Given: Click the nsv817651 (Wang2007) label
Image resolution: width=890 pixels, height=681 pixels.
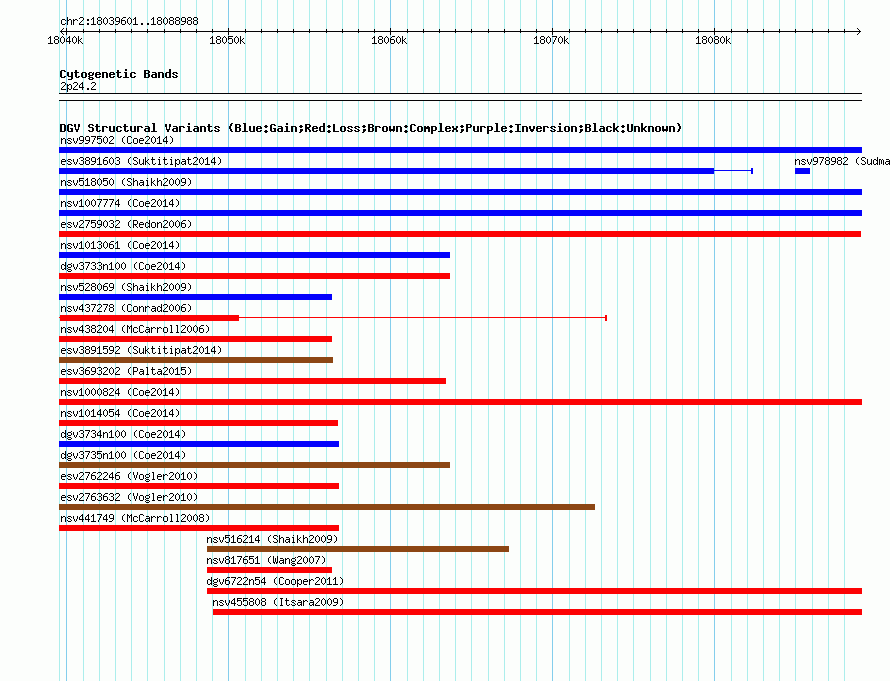Looking at the screenshot, I should [x=266, y=560].
